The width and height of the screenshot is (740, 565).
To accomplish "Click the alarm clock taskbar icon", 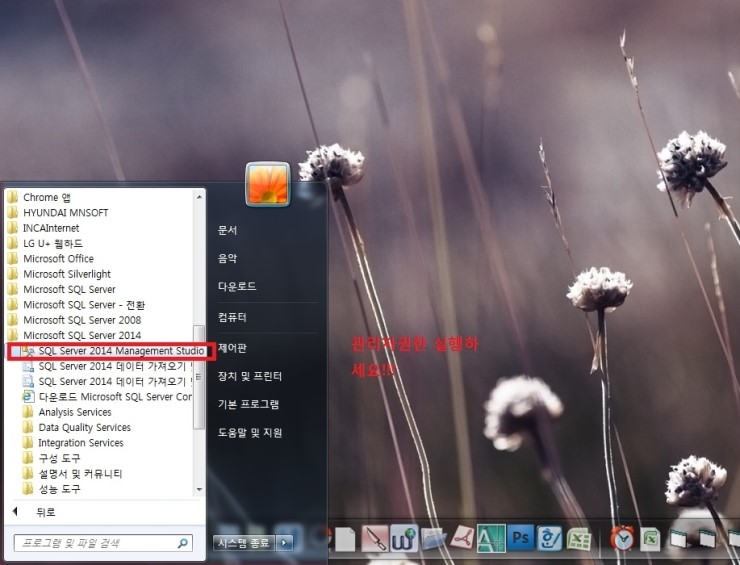I will click(x=622, y=538).
